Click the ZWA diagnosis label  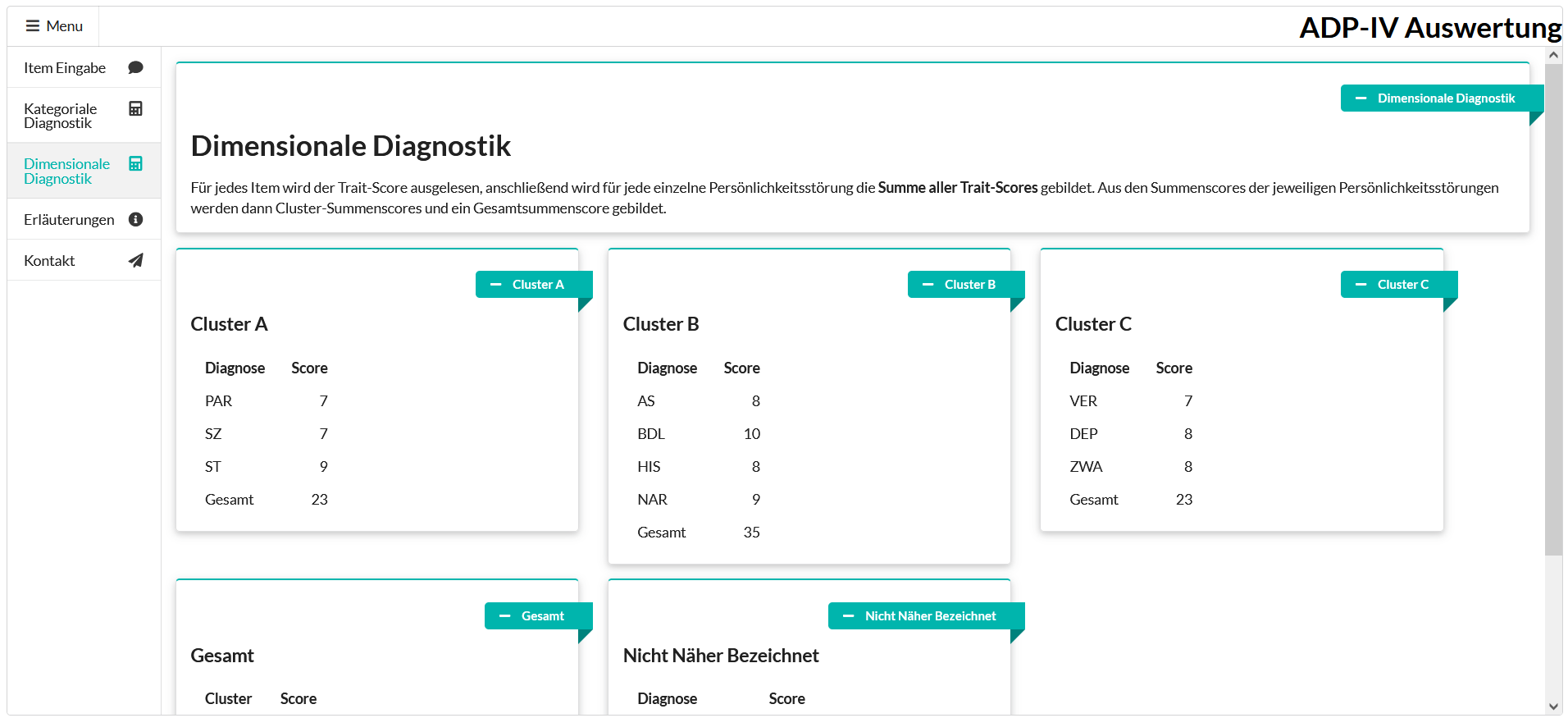pyautogui.click(x=1086, y=467)
